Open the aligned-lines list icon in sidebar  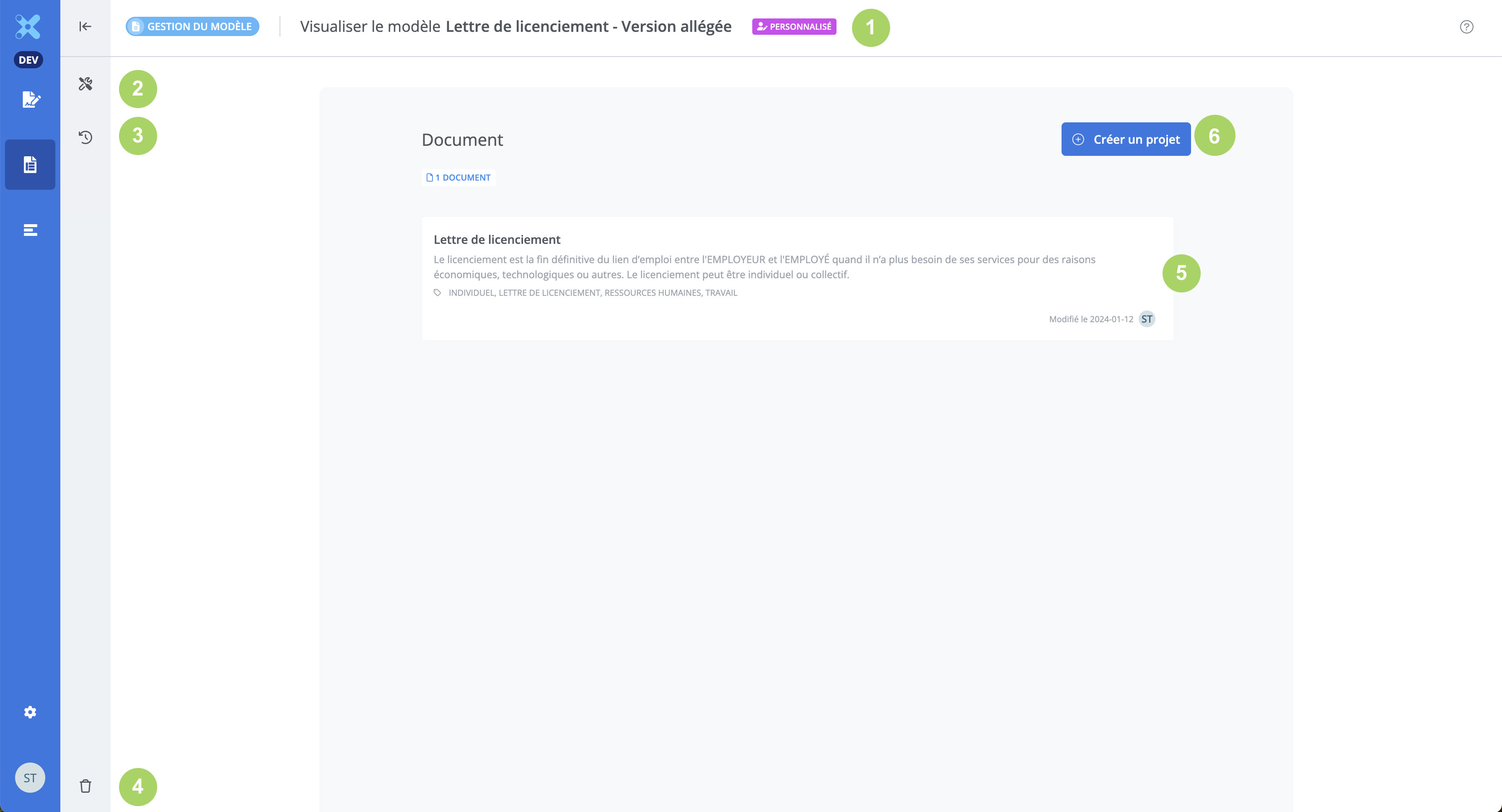pyautogui.click(x=30, y=230)
